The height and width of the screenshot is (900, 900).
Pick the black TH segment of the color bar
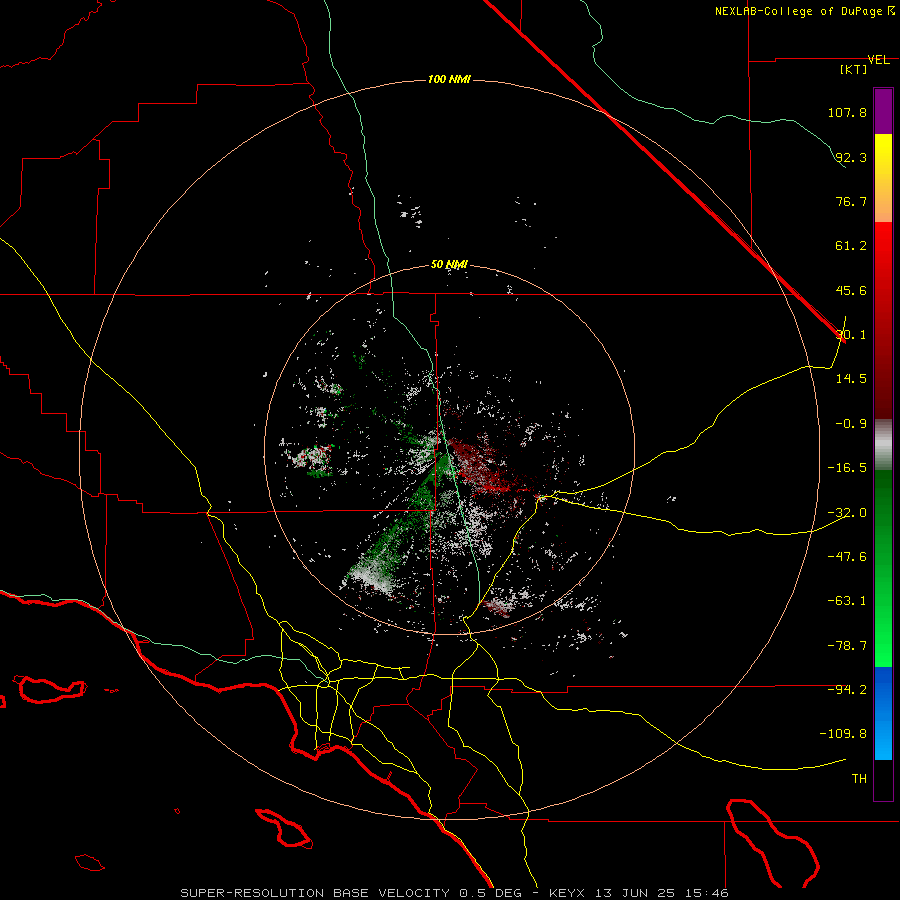coord(883,780)
